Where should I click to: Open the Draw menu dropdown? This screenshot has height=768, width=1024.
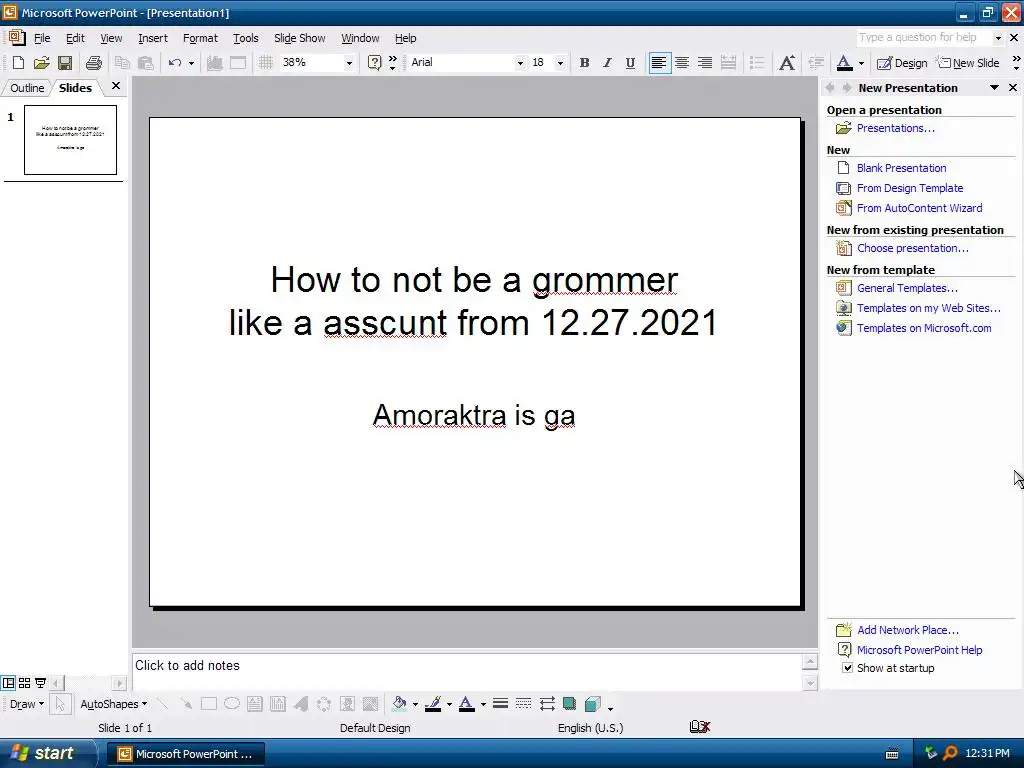click(x=27, y=704)
